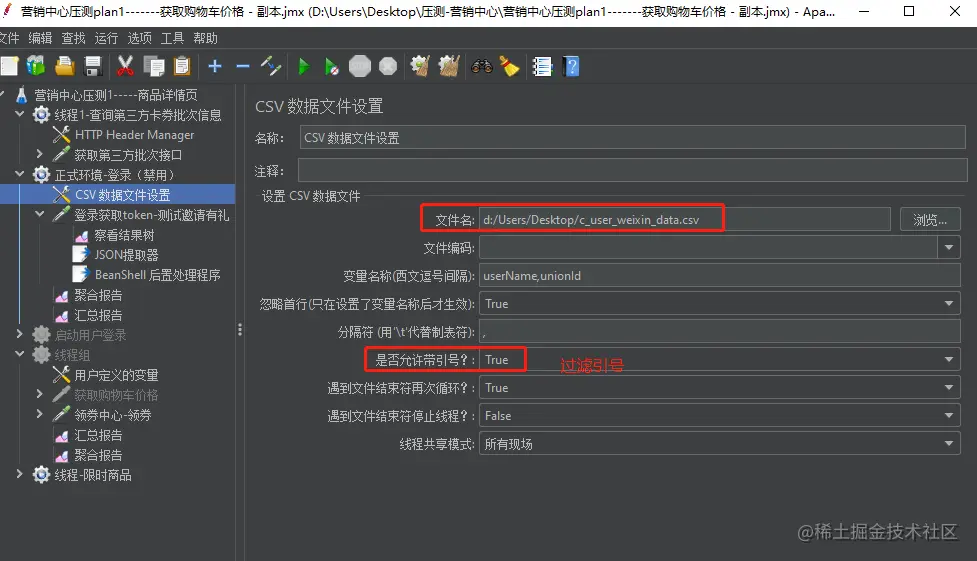This screenshot has width=977, height=561.
Task: Collapse 线程1-查询第三方卡券批次信息 node
Action: [x=20, y=114]
